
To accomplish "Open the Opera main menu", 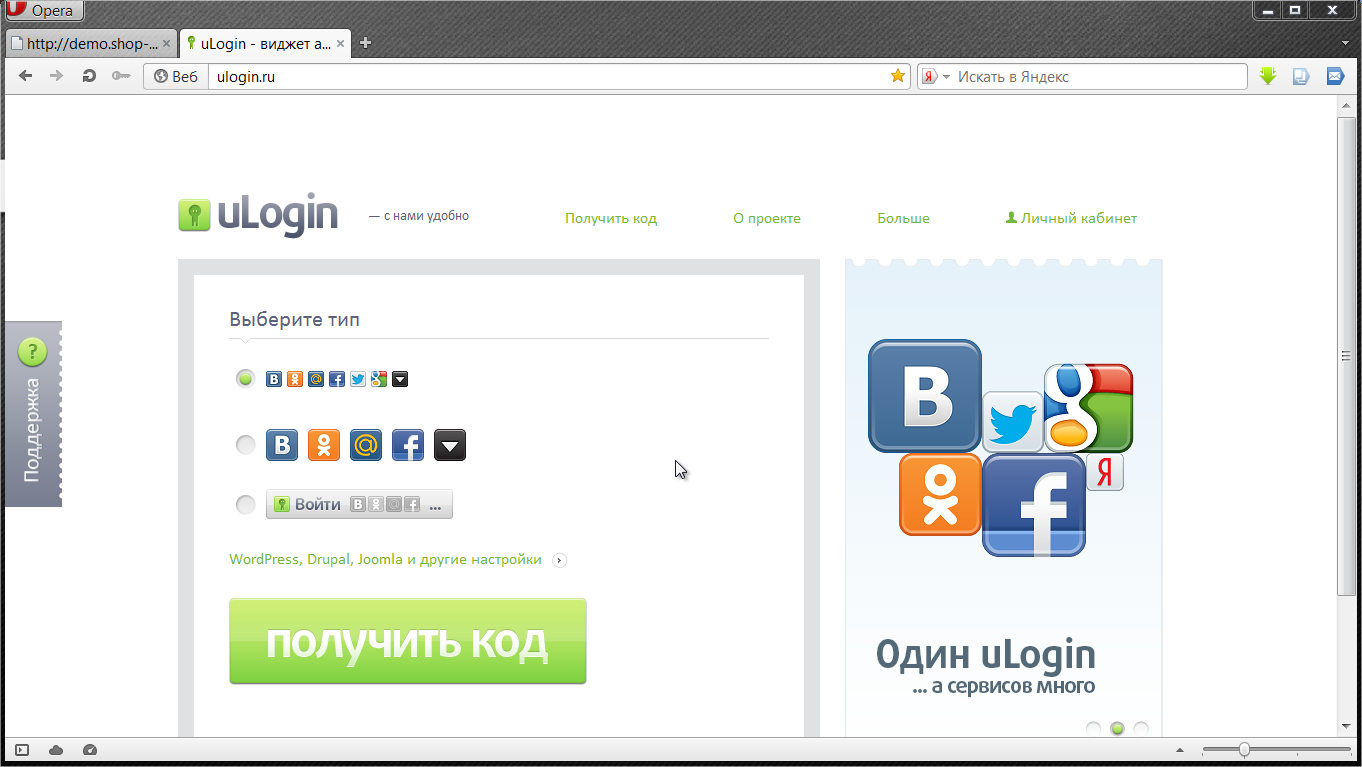I will click(42, 11).
